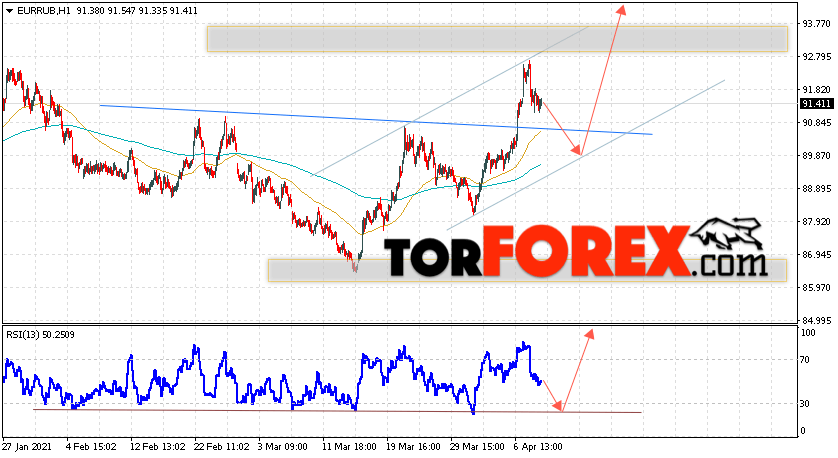Click the 88.895 price axis label
838x458 pixels.
click(816, 189)
